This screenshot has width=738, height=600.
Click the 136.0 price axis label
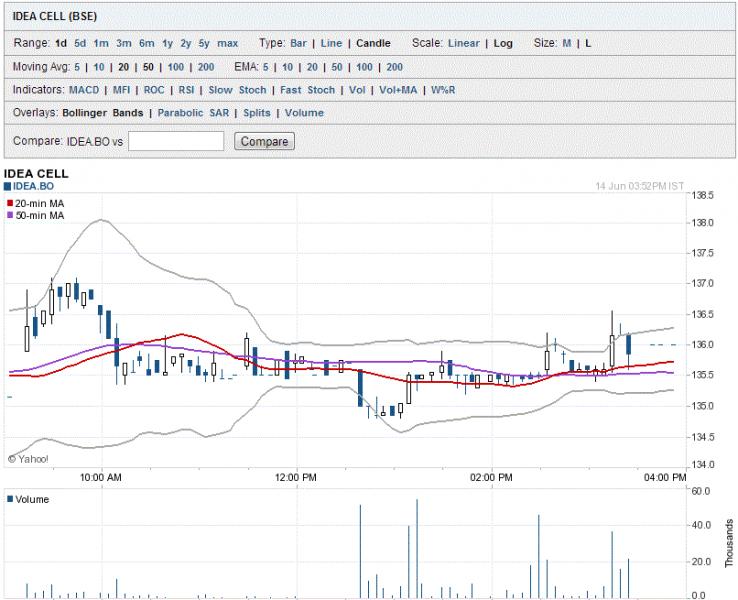[702, 344]
